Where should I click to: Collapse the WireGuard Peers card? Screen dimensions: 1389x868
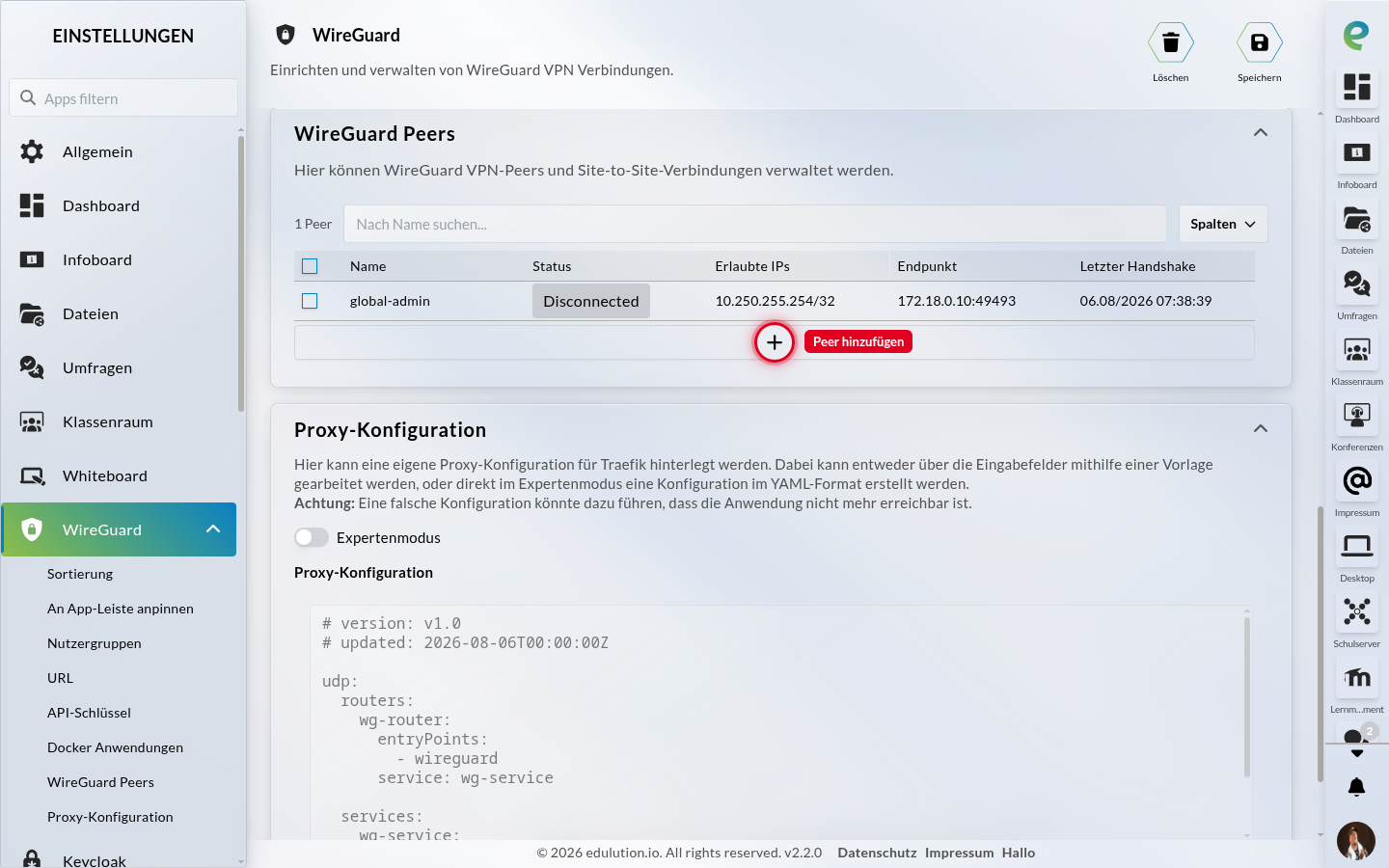click(1260, 132)
